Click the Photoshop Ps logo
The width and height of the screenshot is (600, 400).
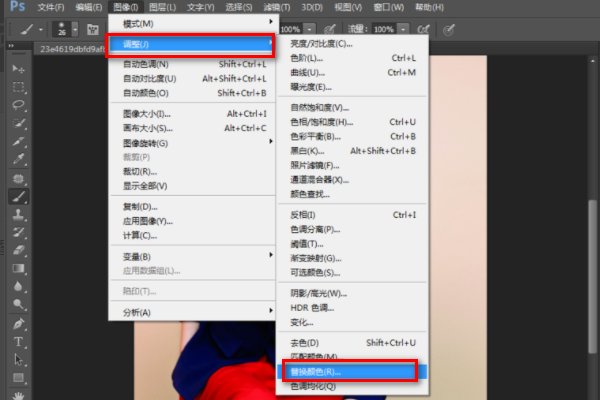(18, 7)
